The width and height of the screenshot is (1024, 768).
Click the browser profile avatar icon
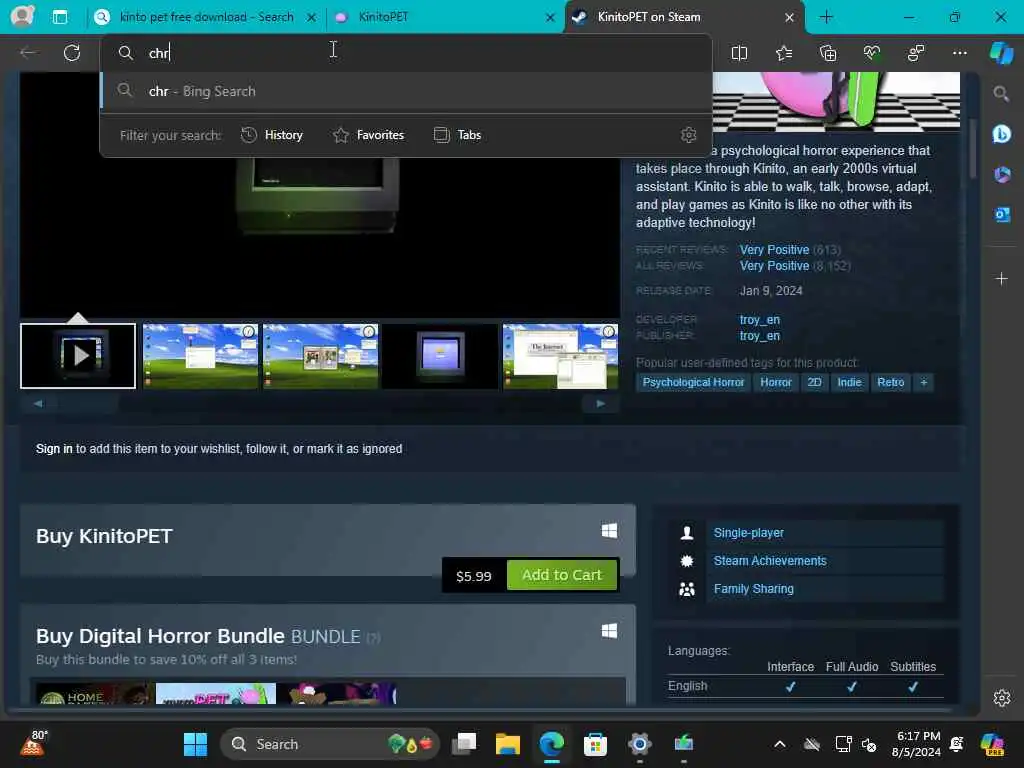(22, 16)
